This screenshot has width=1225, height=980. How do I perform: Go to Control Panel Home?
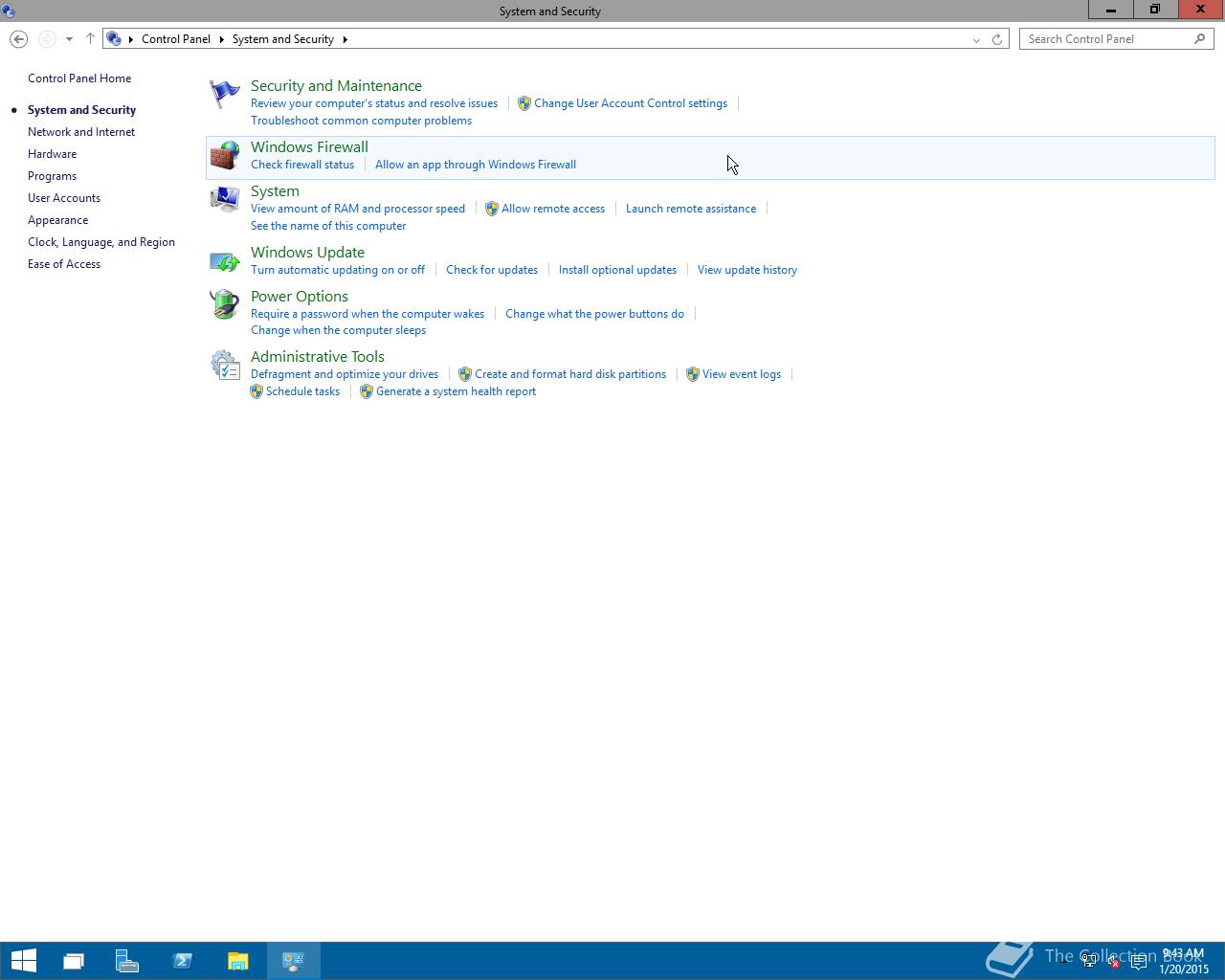pyautogui.click(x=79, y=78)
